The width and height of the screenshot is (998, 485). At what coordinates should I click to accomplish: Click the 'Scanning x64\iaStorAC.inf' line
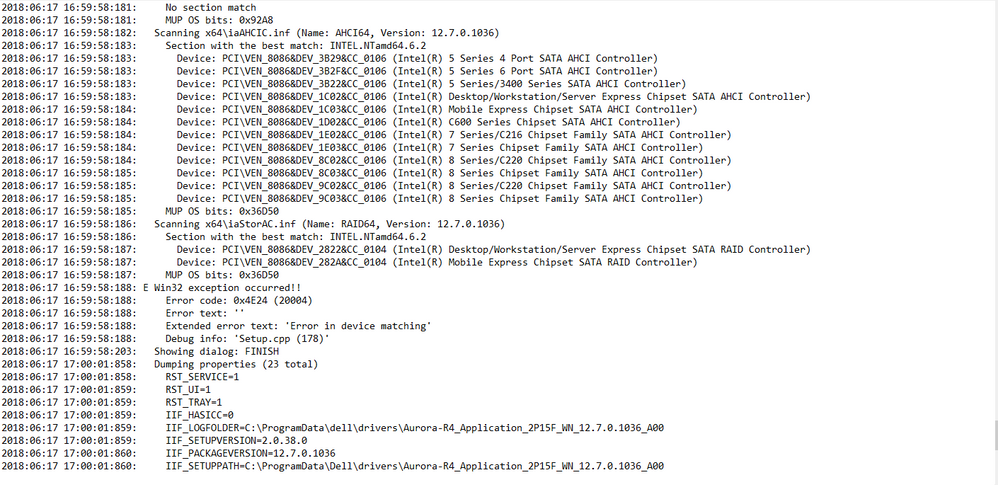pos(253,224)
